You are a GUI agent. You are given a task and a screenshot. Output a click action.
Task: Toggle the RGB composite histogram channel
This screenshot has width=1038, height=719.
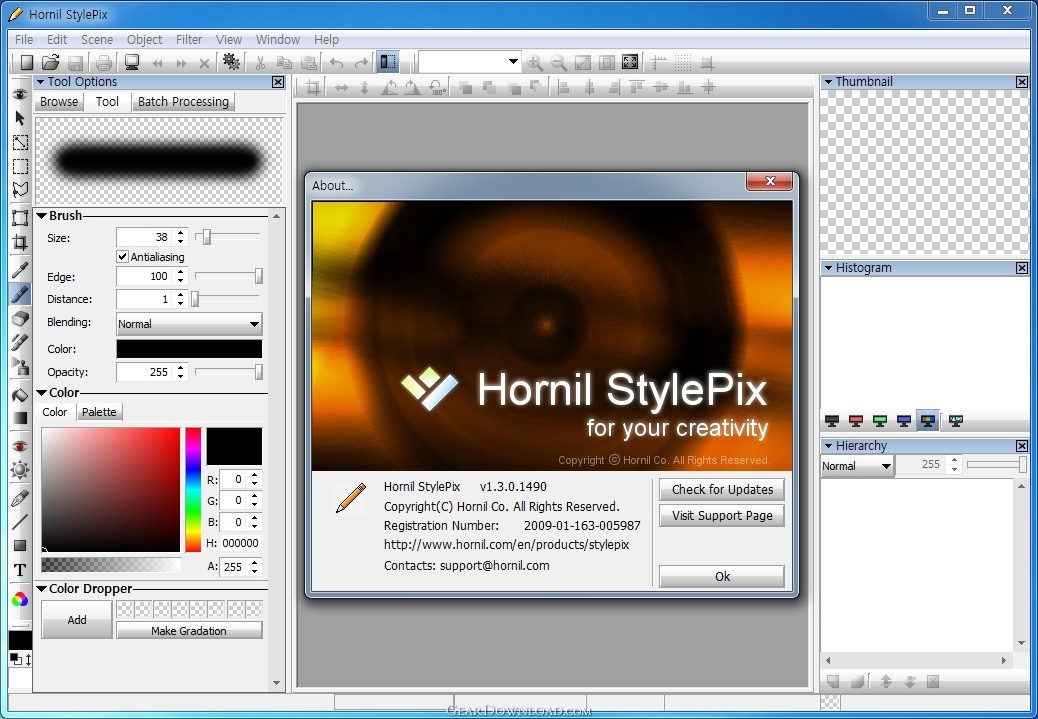click(928, 420)
